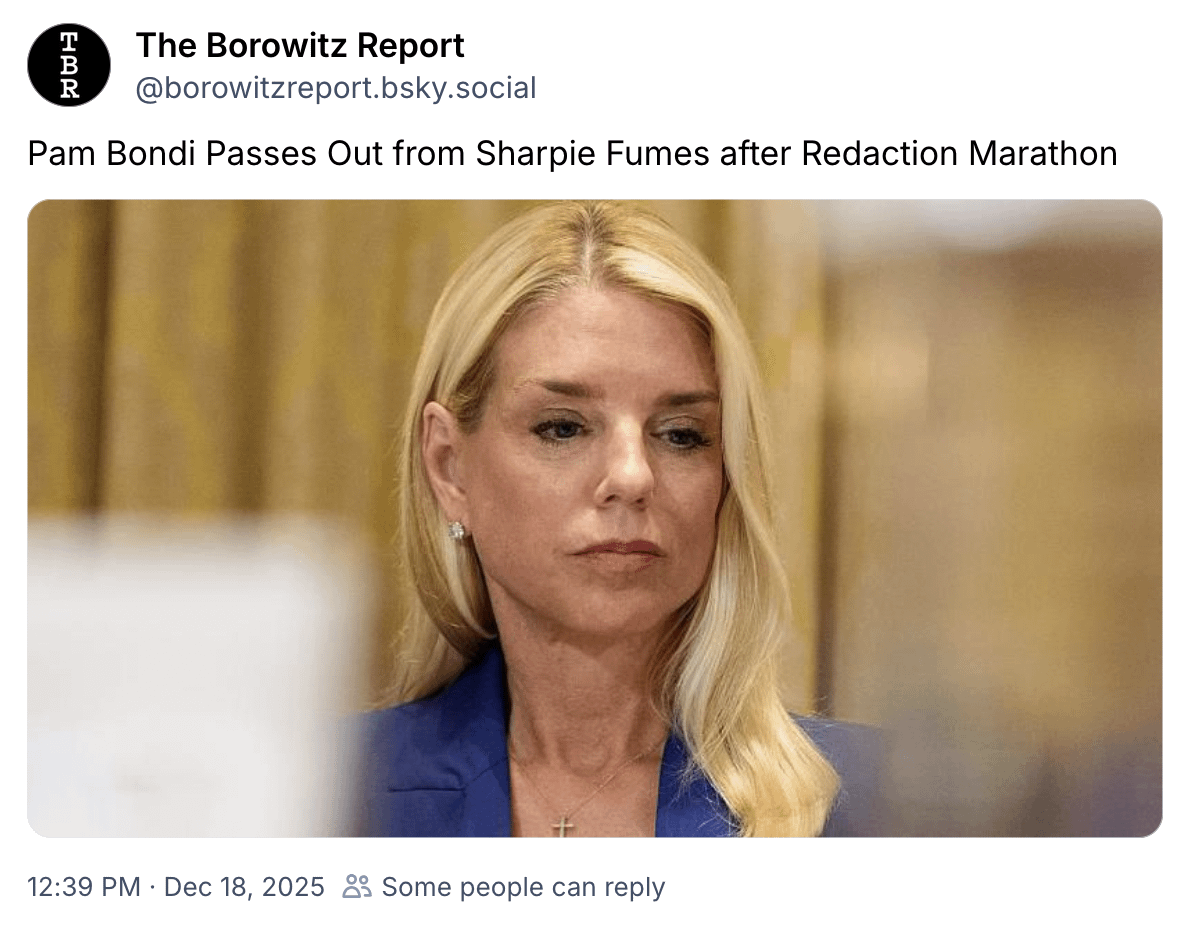The width and height of the screenshot is (1192, 926).
Task: Click the stud earring in the post photo
Action: (457, 530)
